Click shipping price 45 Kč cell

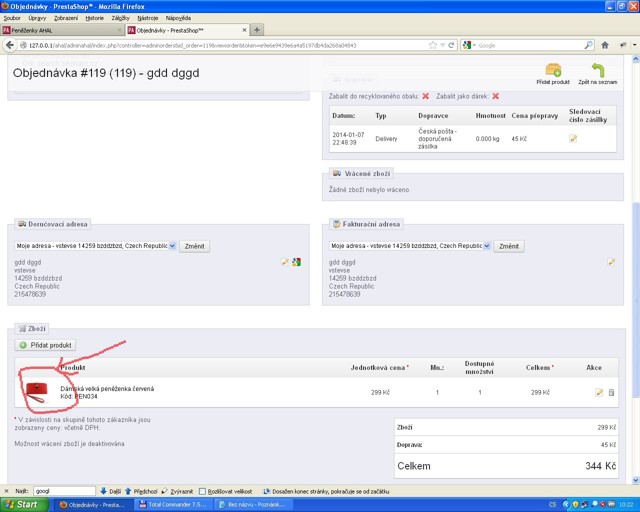click(519, 139)
